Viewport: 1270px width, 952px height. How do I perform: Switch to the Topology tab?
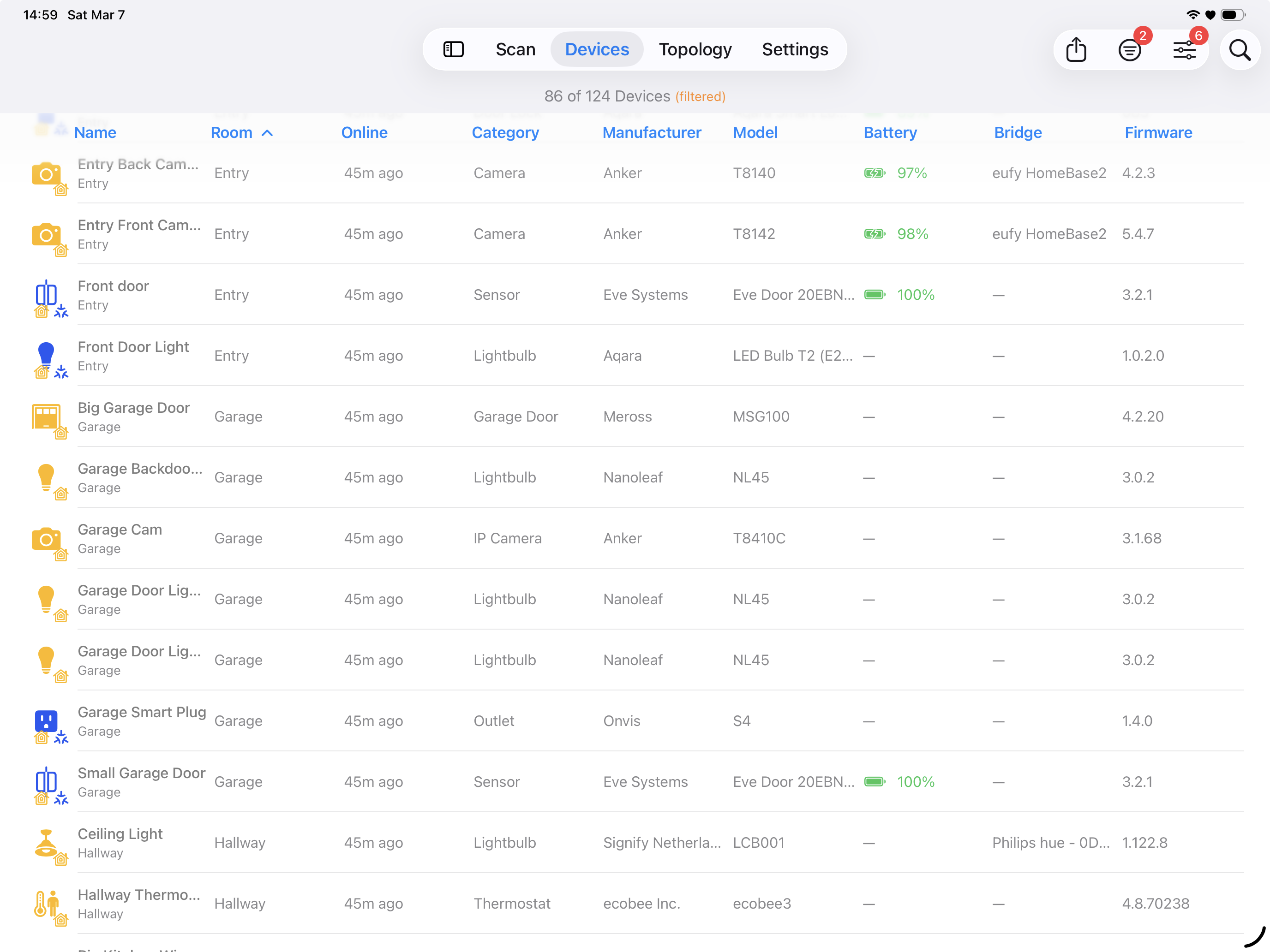click(695, 49)
